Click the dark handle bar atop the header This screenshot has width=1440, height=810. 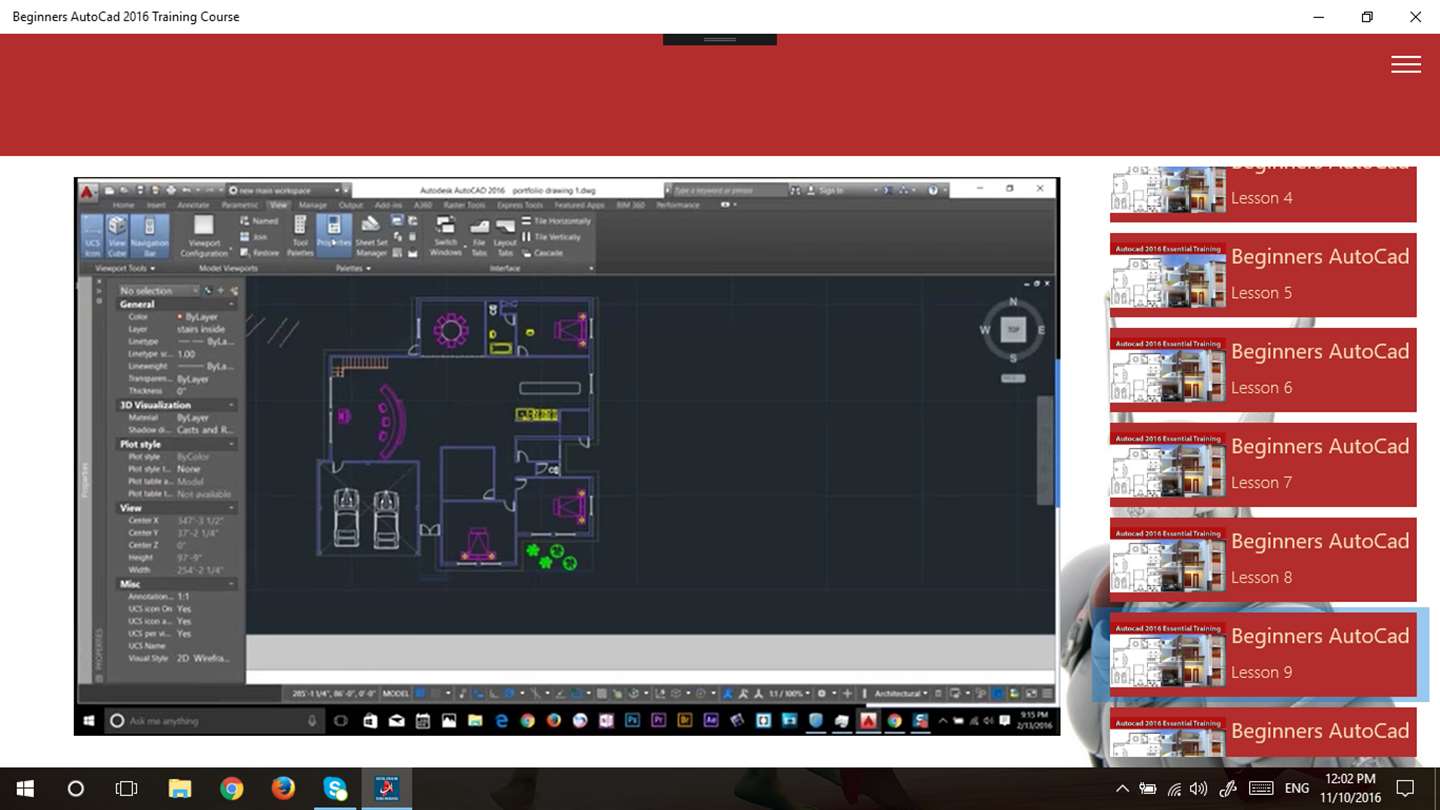[720, 39]
